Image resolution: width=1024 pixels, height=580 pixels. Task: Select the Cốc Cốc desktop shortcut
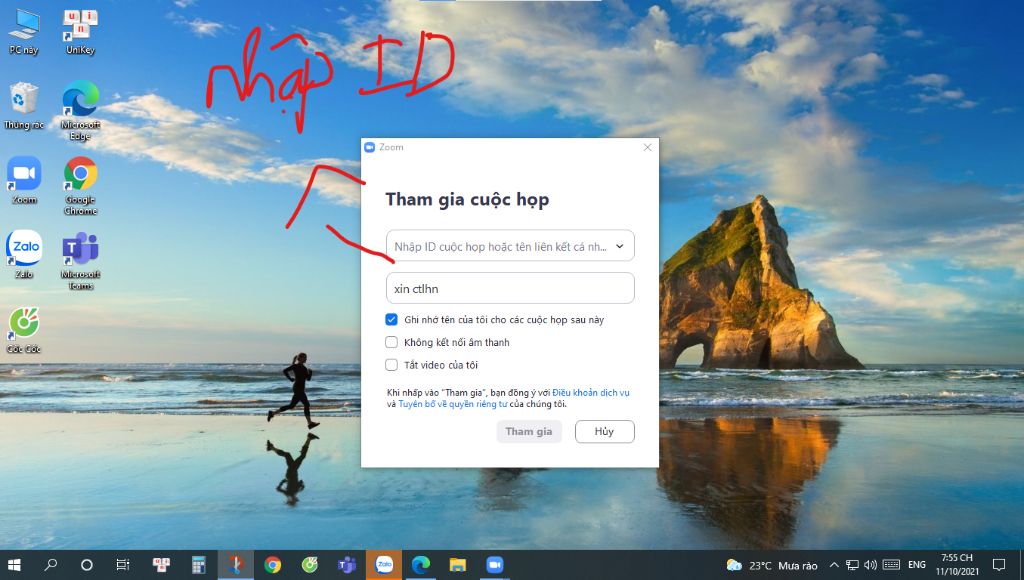(x=24, y=330)
